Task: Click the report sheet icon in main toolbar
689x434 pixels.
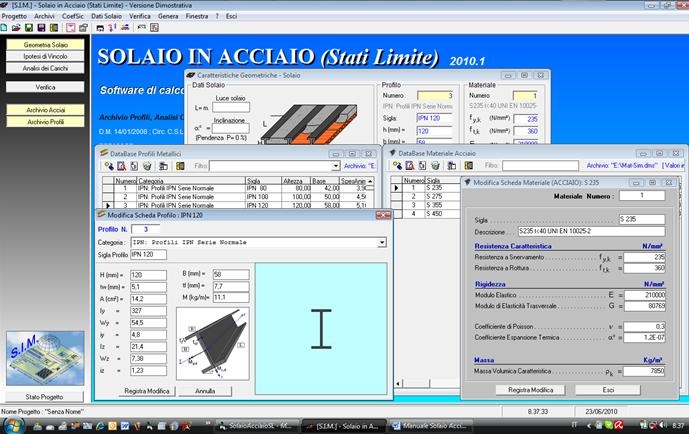Action: [x=154, y=28]
